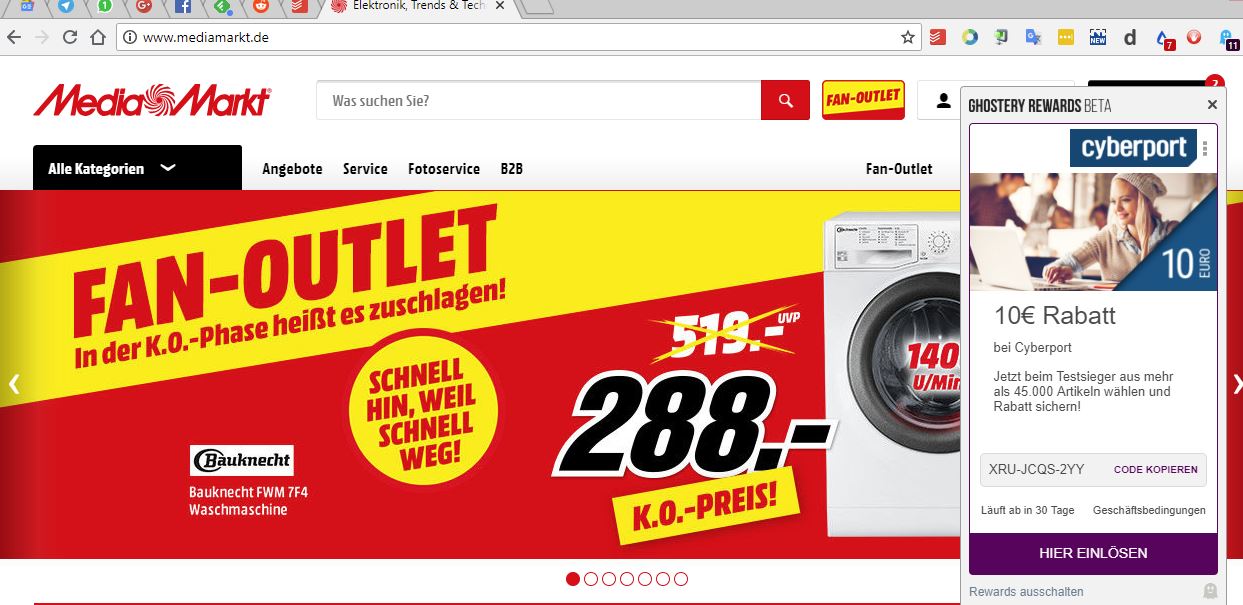This screenshot has height=605, width=1243.
Task: Select the first carousel dot indicator
Action: 573,579
